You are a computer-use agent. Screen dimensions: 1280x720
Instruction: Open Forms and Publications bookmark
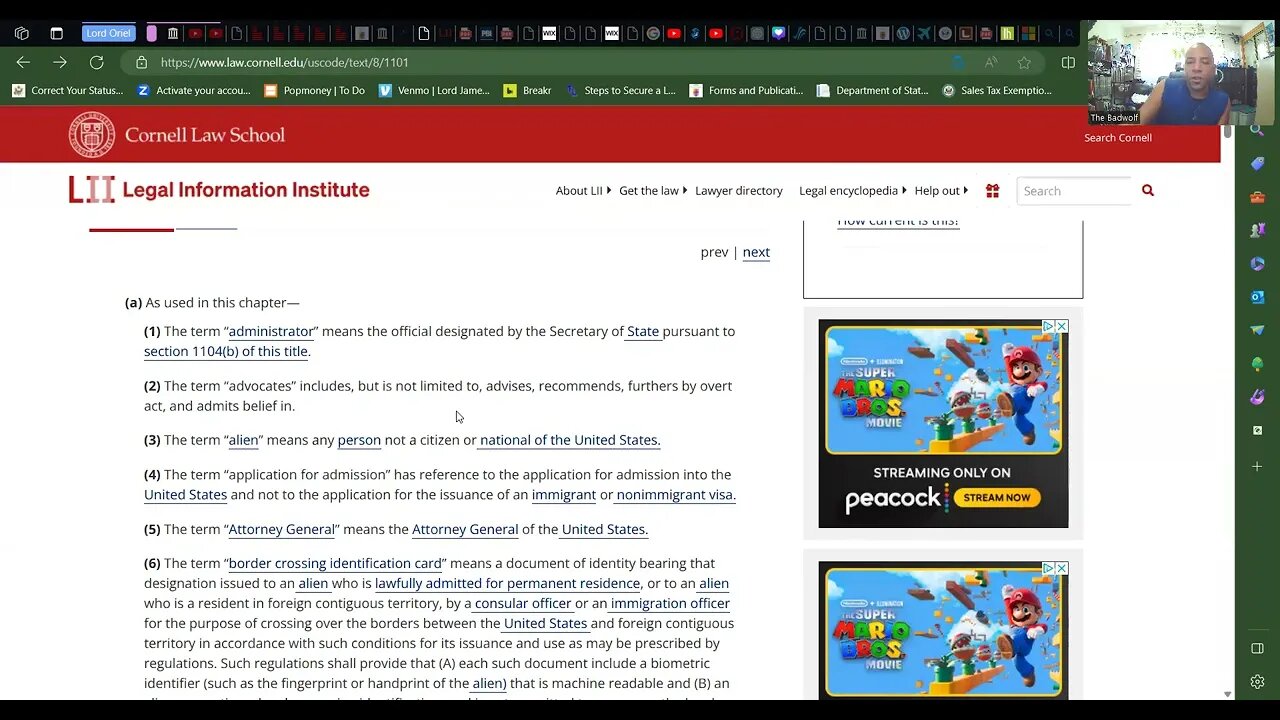(x=746, y=90)
